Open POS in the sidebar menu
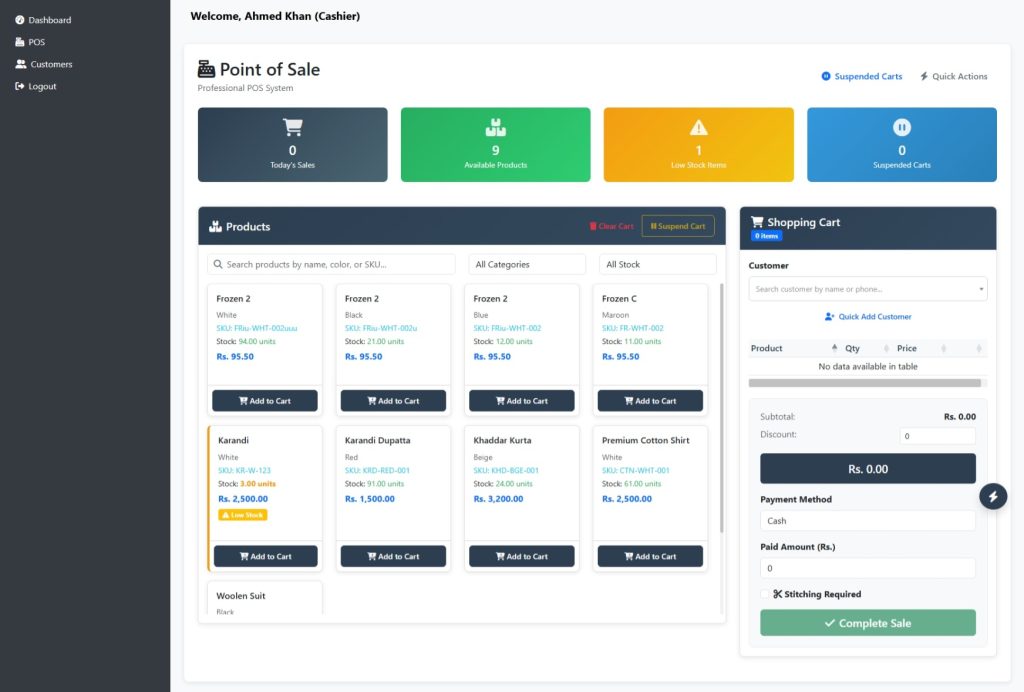Screen dimensions: 1024x692 36,42
